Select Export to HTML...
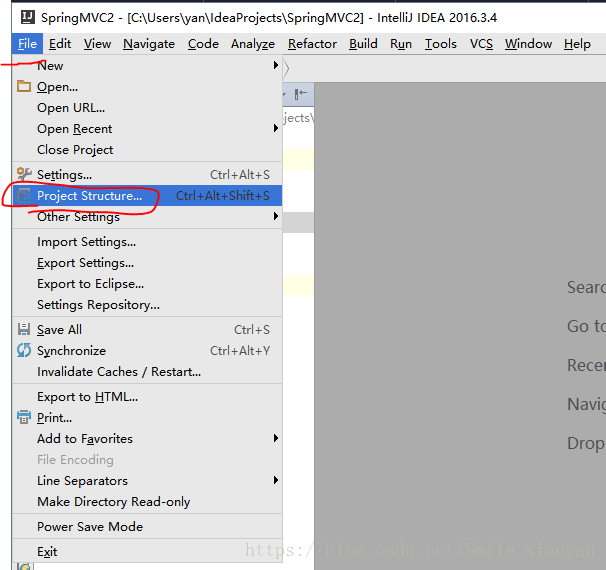The width and height of the screenshot is (606, 570). [147, 396]
